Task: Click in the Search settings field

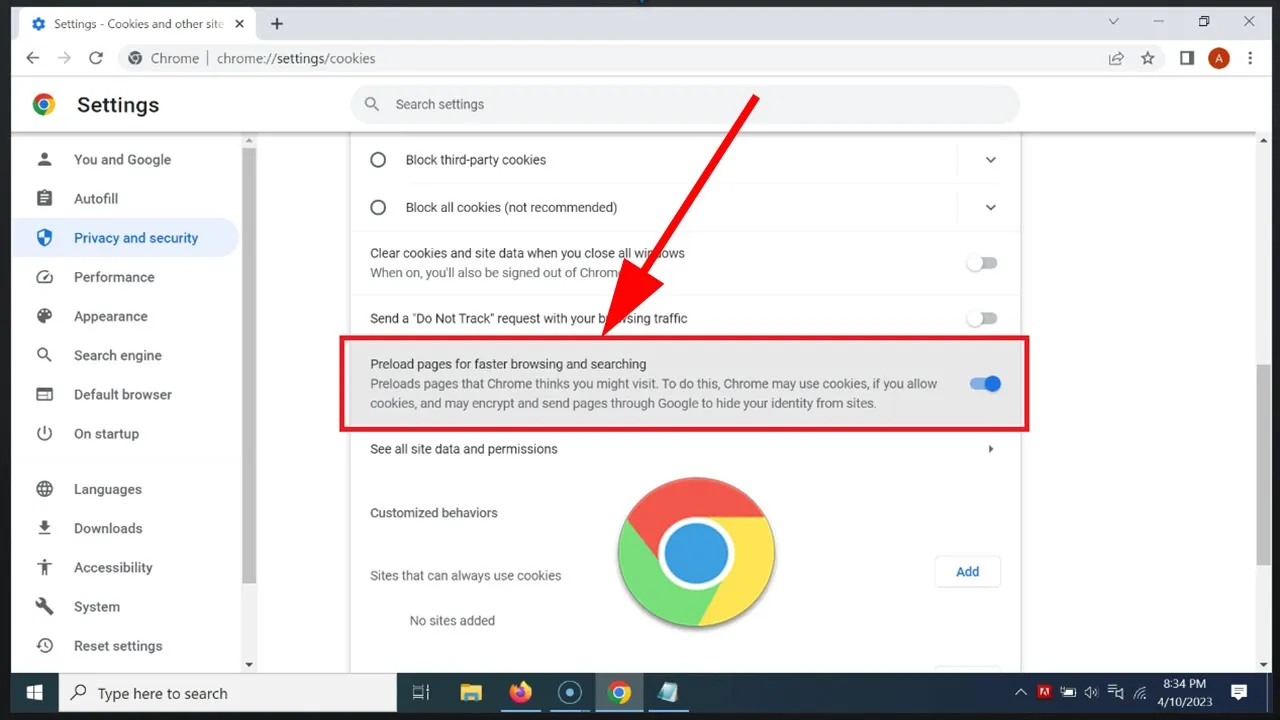Action: pyautogui.click(x=685, y=104)
